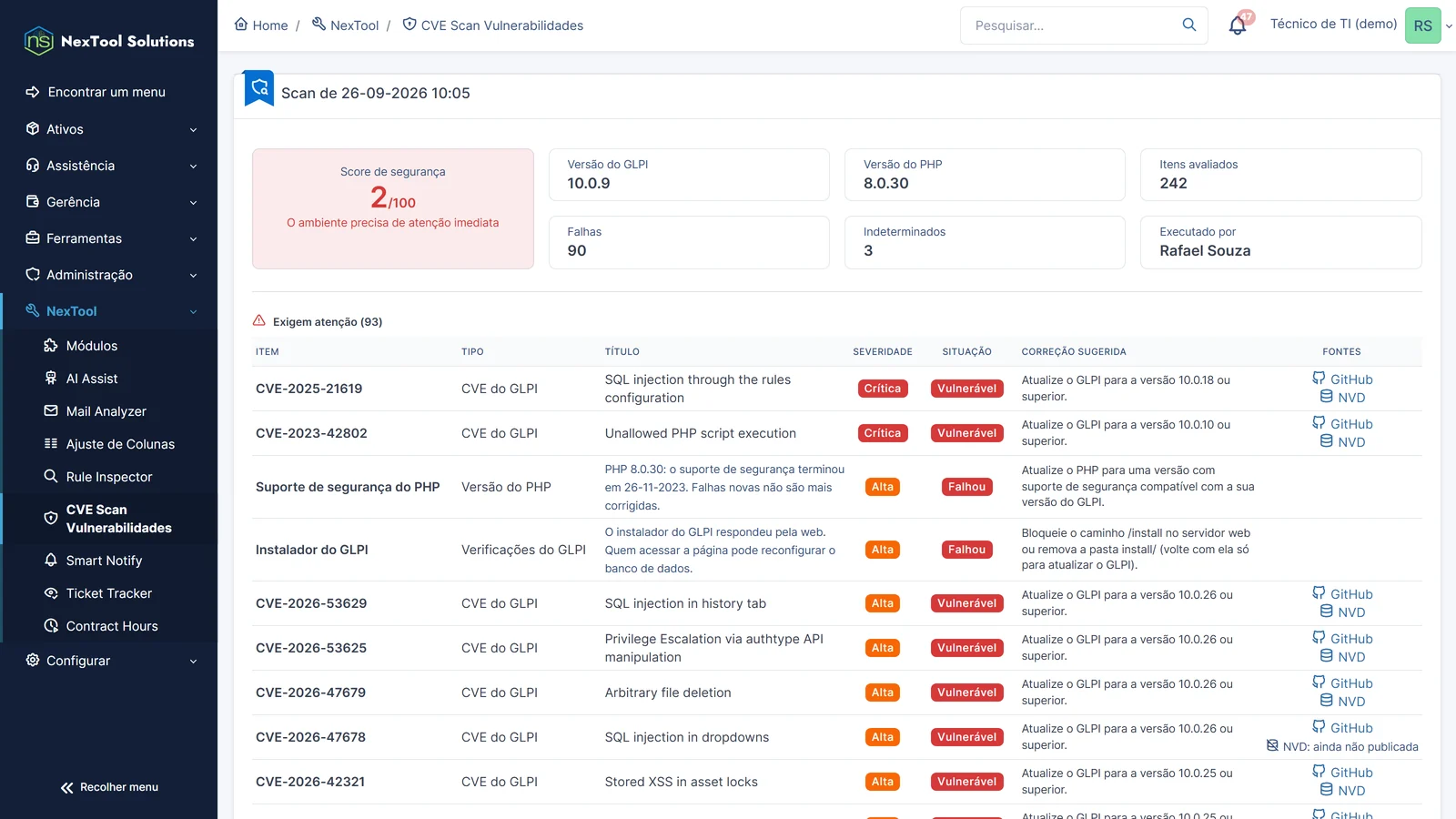Click the Configurar gear icon
1456x819 pixels.
click(x=33, y=661)
